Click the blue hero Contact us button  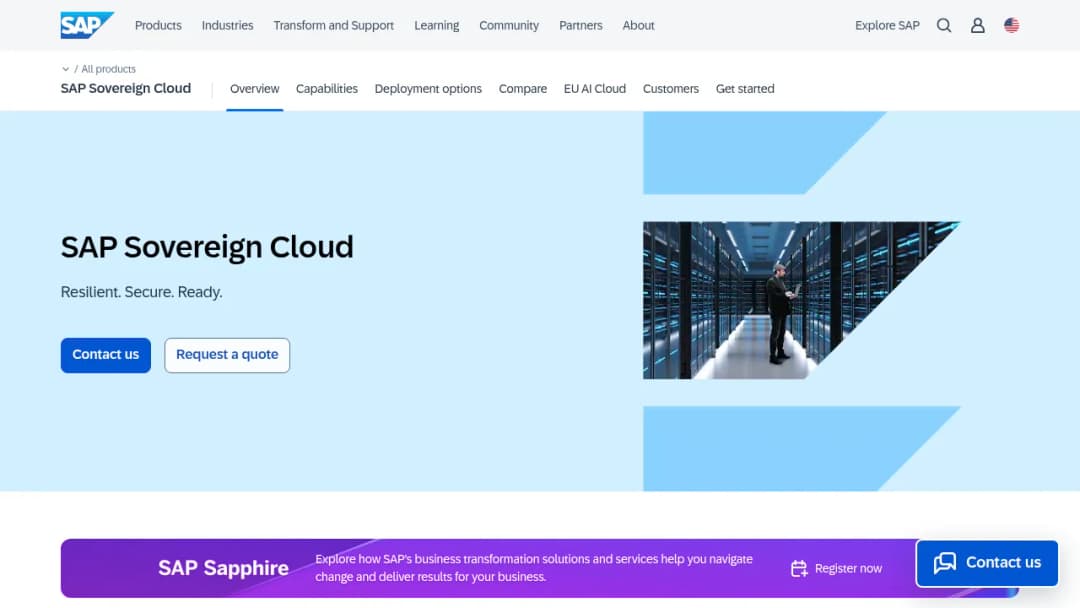pyautogui.click(x=105, y=355)
